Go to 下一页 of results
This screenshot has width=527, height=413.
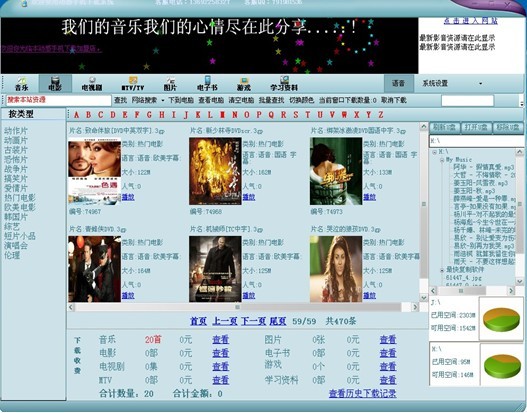(254, 321)
